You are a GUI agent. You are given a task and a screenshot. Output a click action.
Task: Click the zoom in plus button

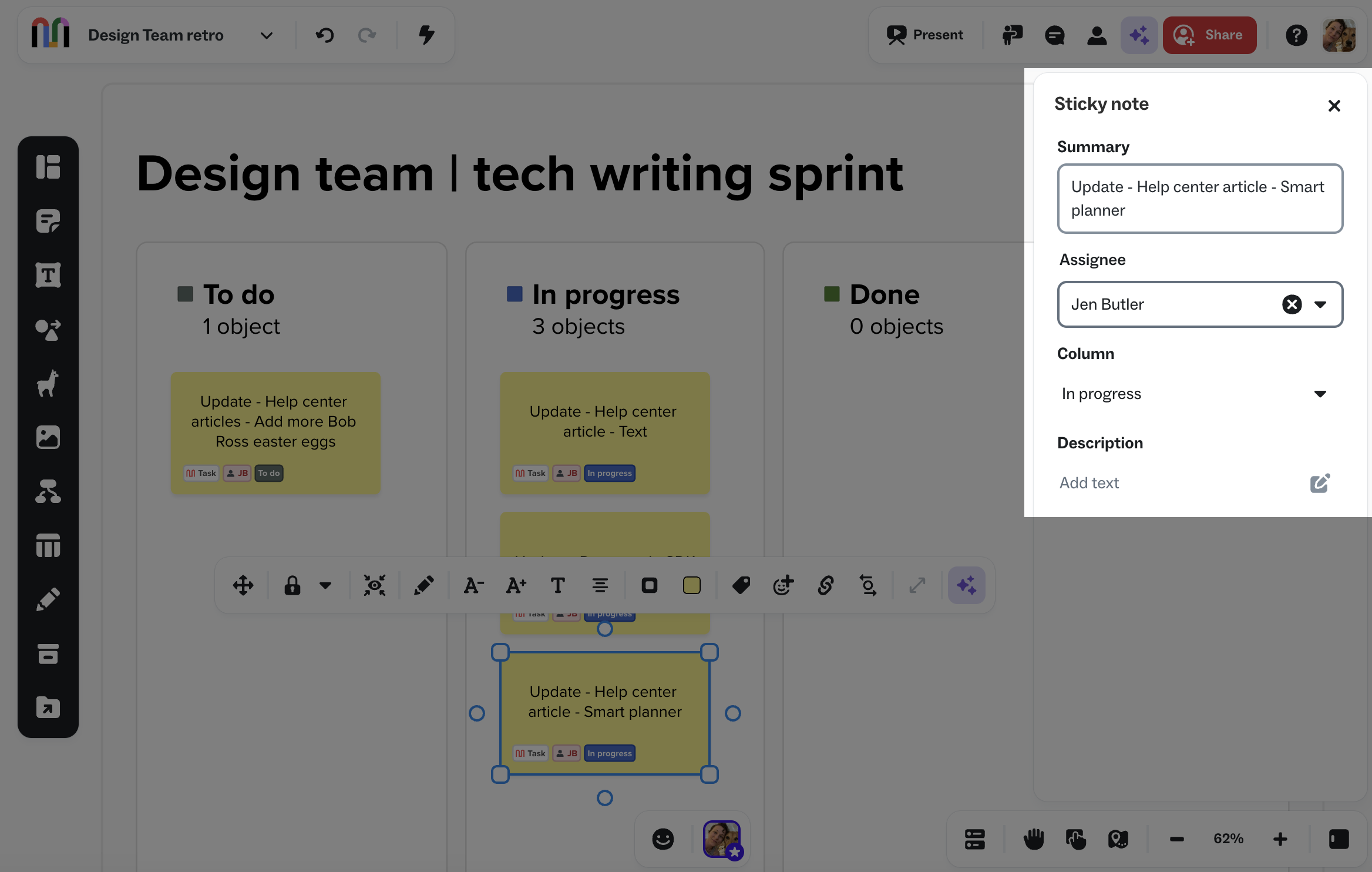1280,839
